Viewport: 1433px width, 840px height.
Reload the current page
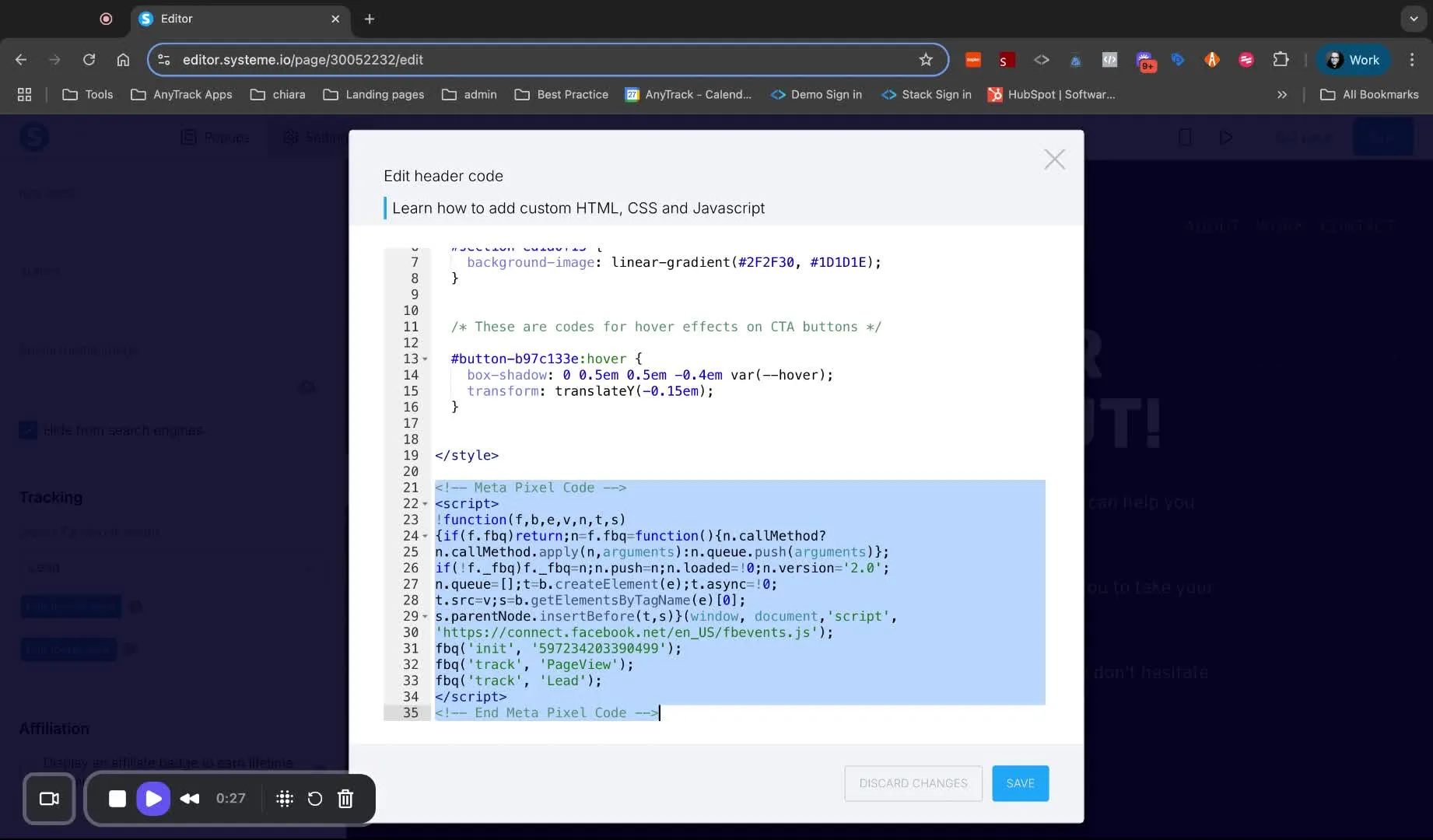click(x=89, y=60)
